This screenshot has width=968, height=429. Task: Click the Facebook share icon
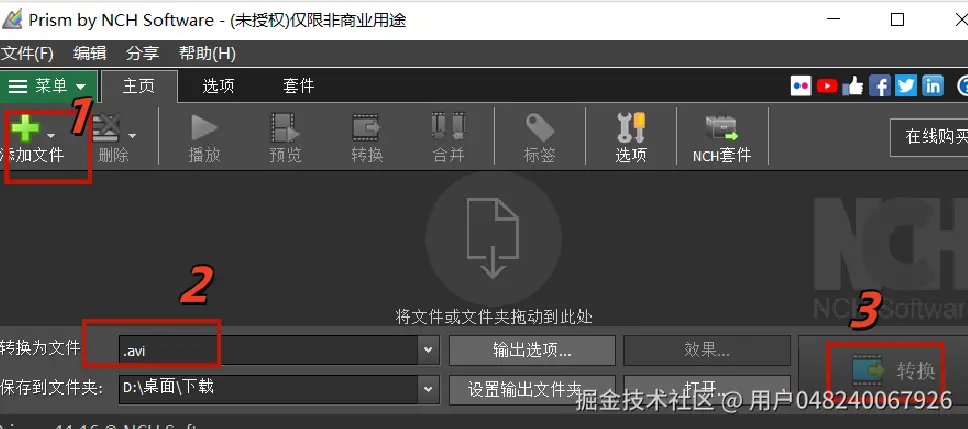pyautogui.click(x=880, y=86)
